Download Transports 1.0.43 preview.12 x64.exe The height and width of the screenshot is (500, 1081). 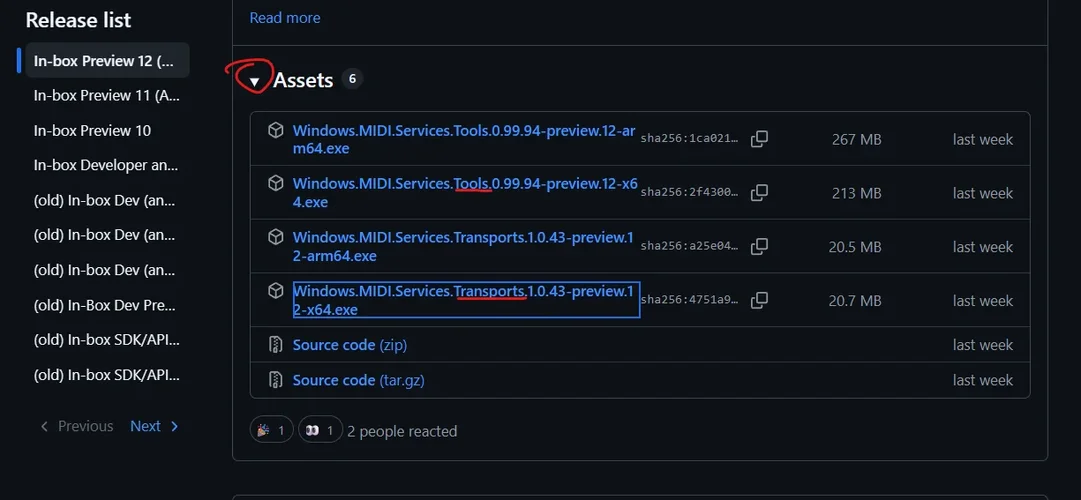click(x=466, y=300)
